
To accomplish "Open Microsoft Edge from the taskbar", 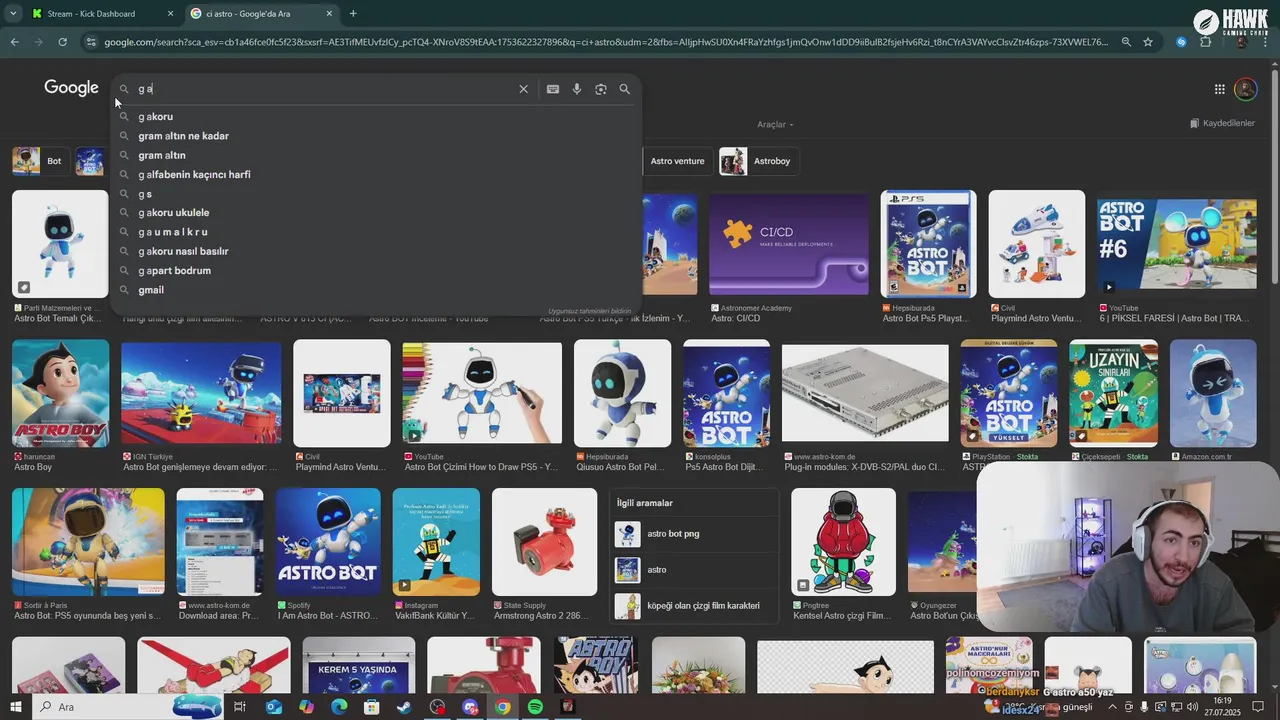I will [339, 707].
